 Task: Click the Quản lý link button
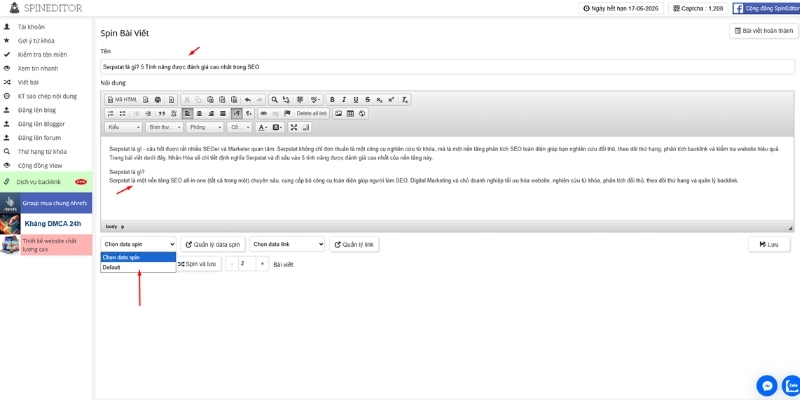[x=354, y=244]
